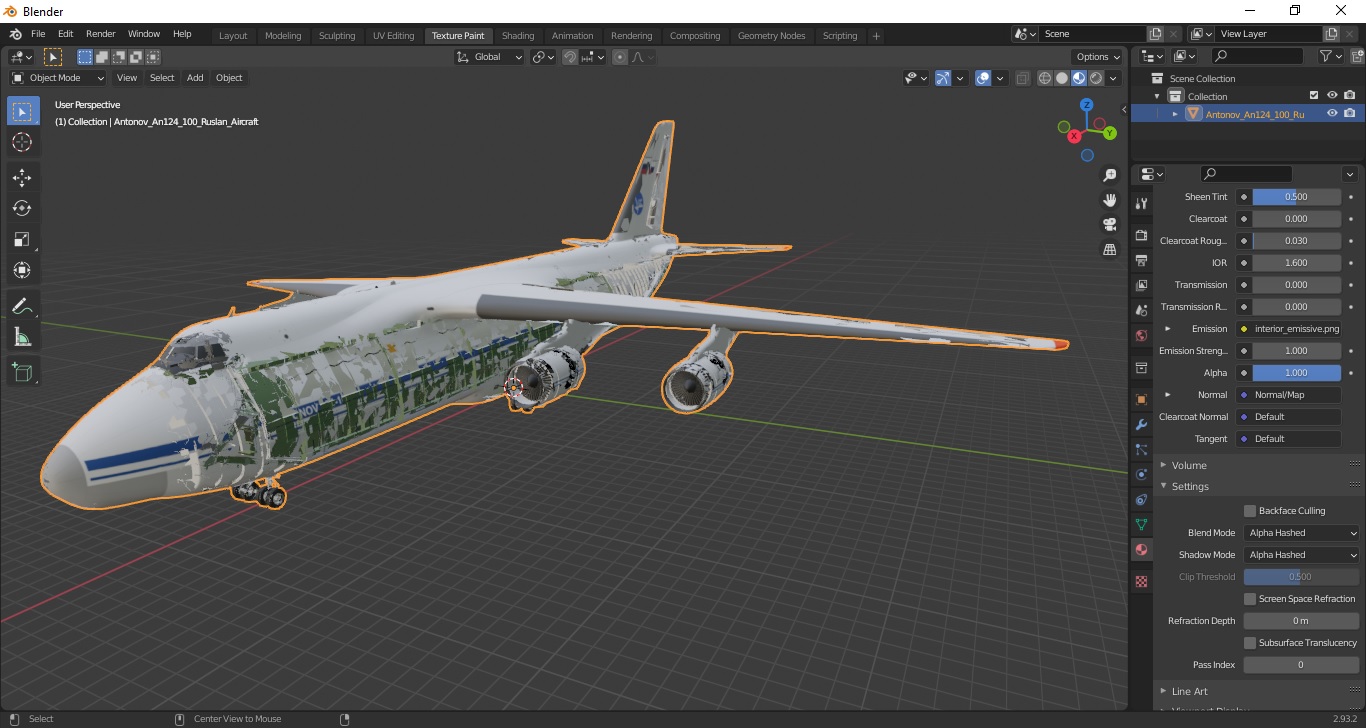Switch to the Shading workspace tab
Image resolution: width=1366 pixels, height=728 pixels.
click(x=518, y=36)
